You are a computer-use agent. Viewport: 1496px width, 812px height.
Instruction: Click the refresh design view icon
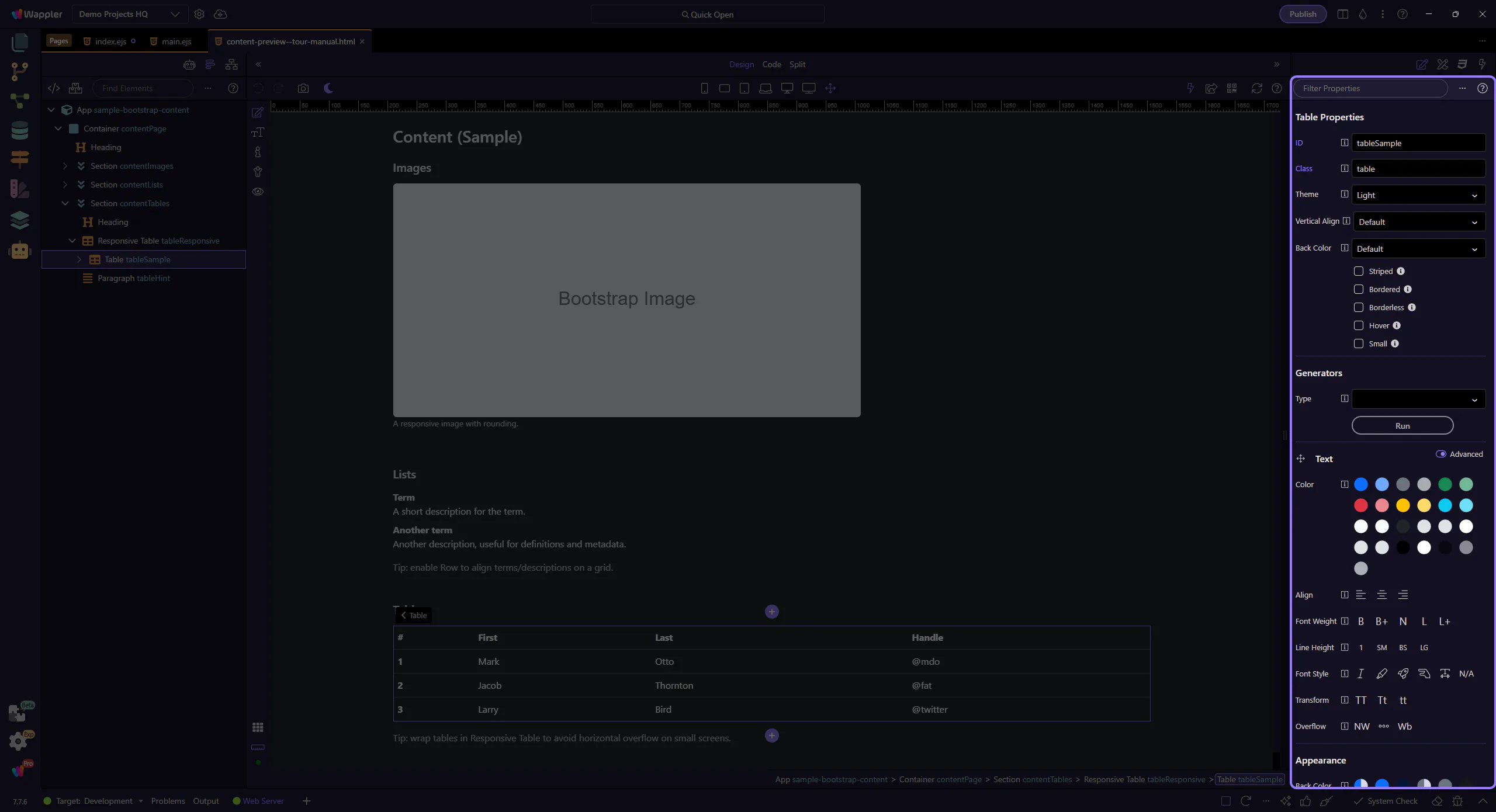[x=1256, y=88]
